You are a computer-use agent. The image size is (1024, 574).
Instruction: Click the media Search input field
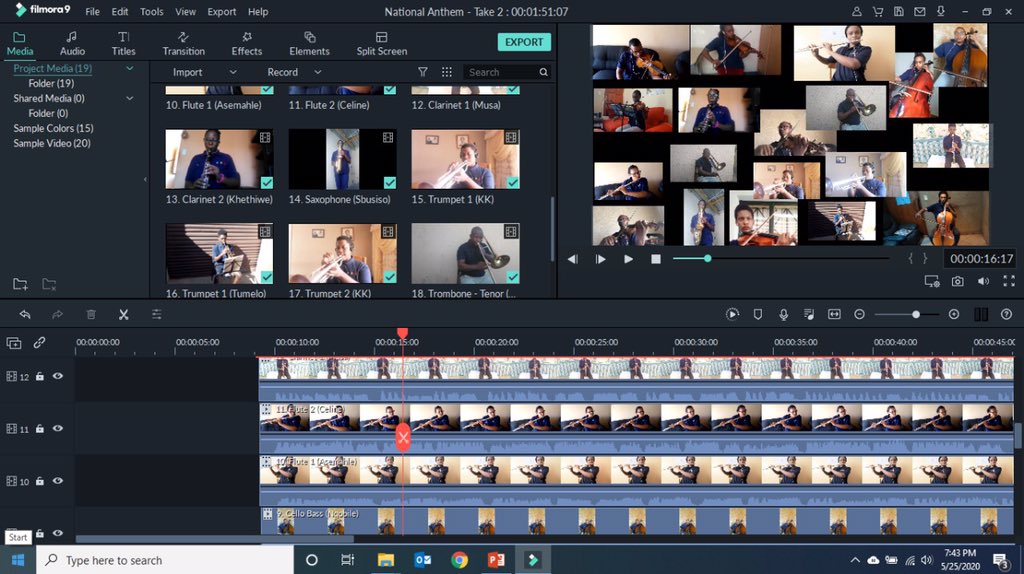pyautogui.click(x=506, y=72)
